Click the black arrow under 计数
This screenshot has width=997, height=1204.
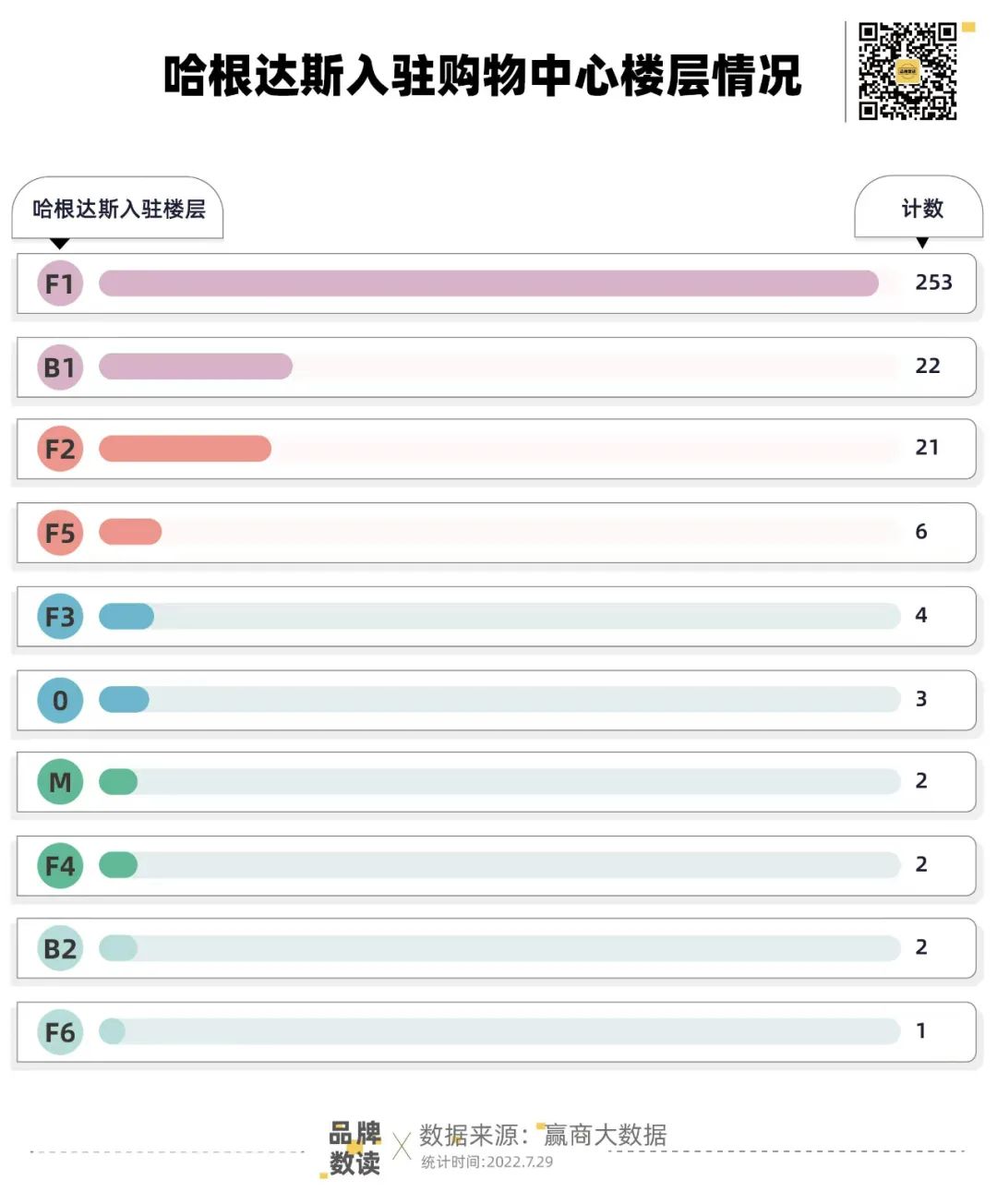pyautogui.click(x=921, y=243)
